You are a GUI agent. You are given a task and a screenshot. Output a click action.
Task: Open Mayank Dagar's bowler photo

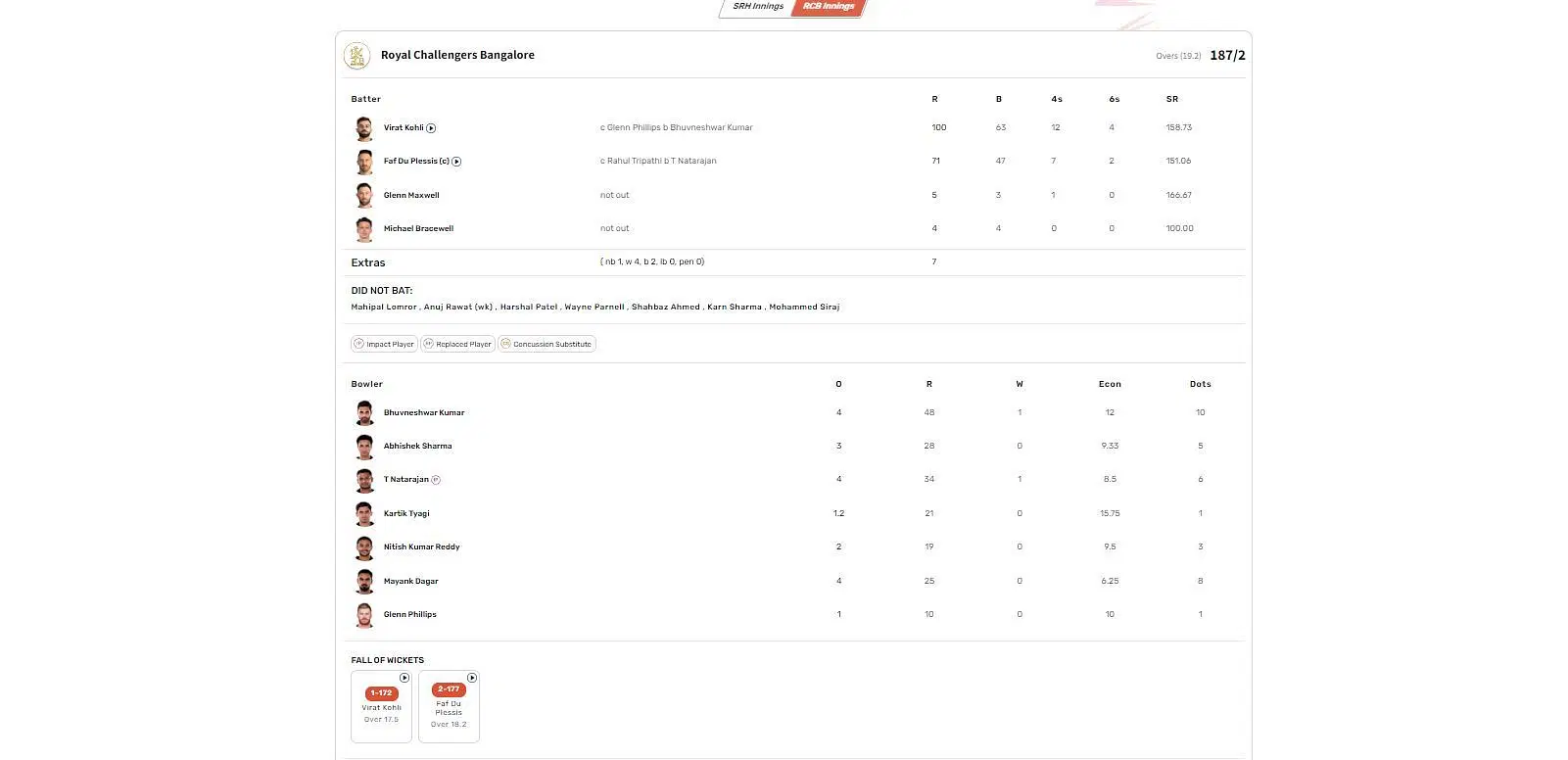[364, 581]
